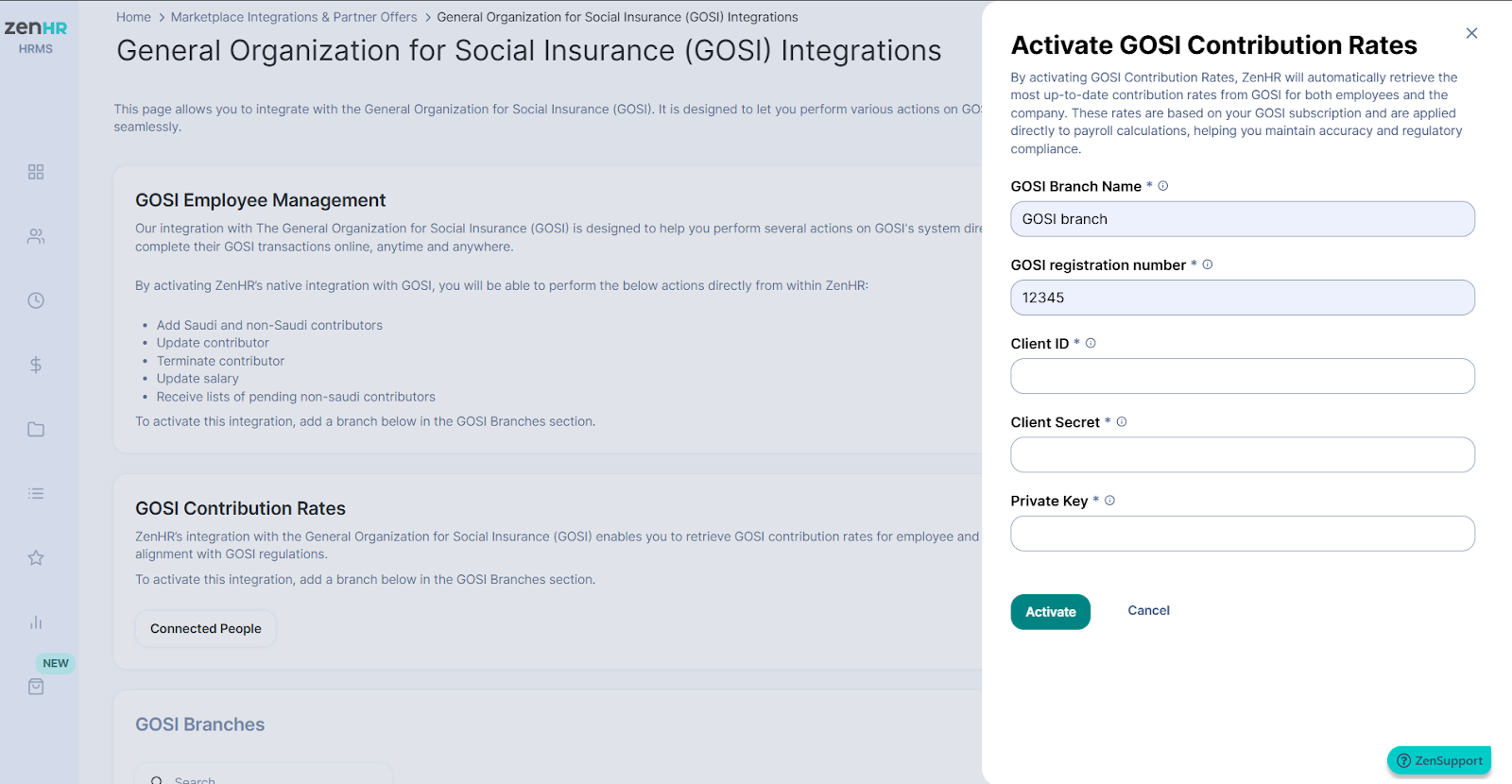The image size is (1512, 784).
Task: Show info tooltip for GOSI Branch Name
Action: point(1163,186)
